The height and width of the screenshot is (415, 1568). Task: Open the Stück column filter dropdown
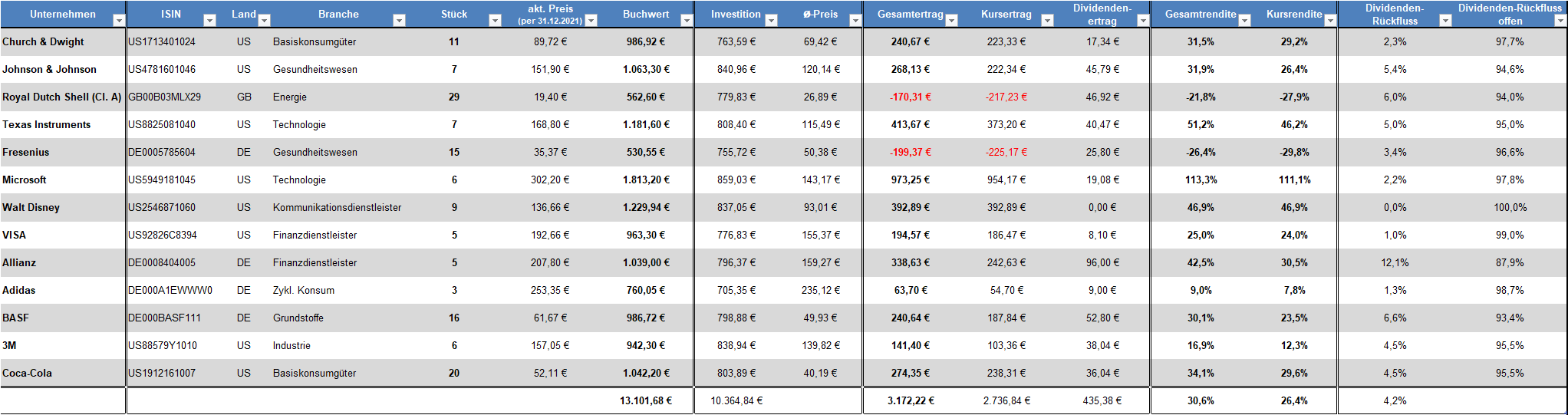point(495,21)
